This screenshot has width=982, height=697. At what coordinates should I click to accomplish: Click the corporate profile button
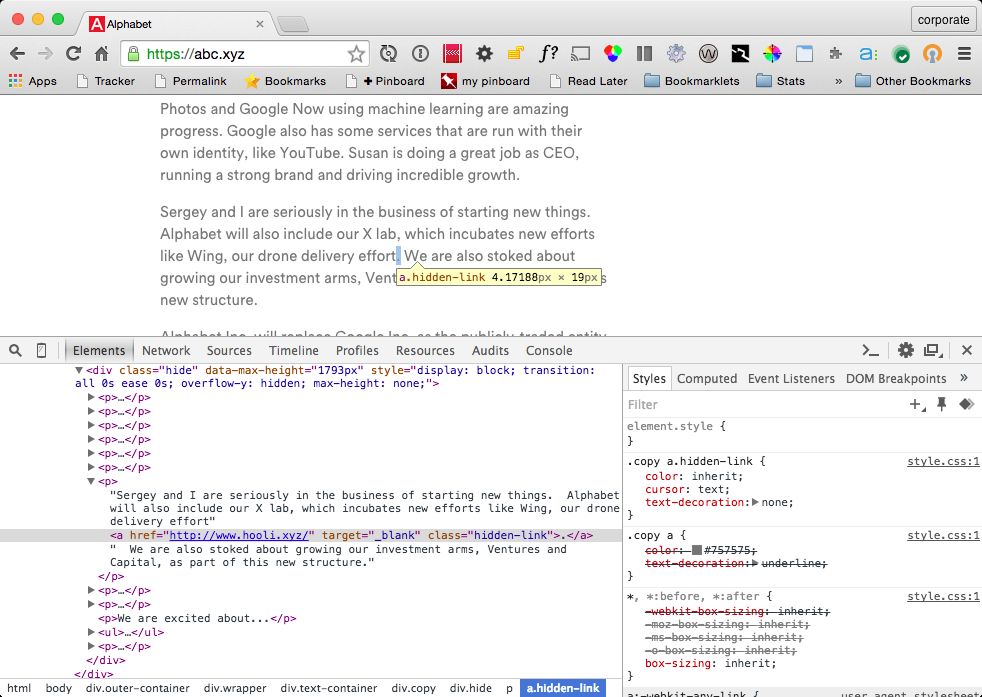point(943,19)
